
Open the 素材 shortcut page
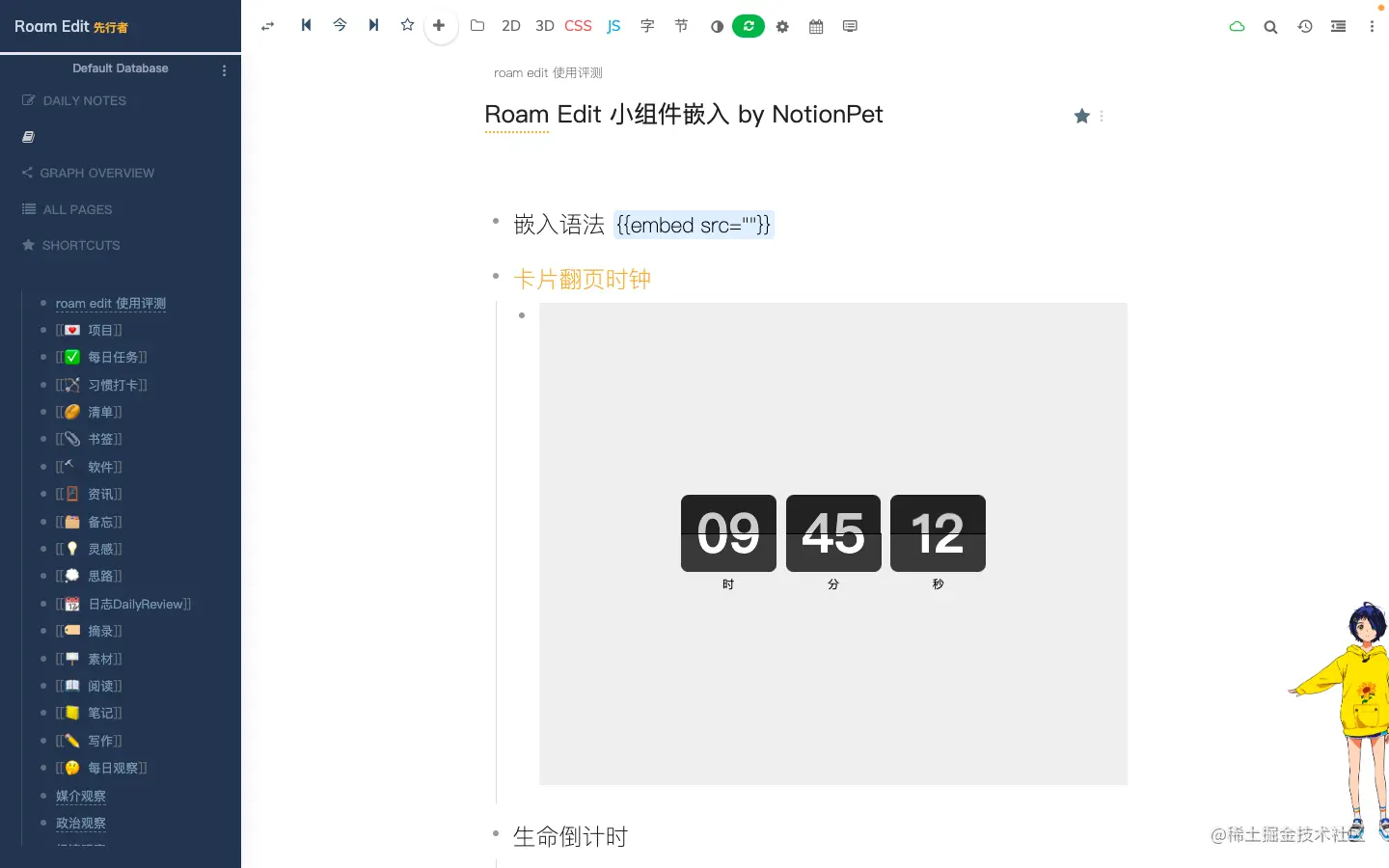pyautogui.click(x=89, y=659)
